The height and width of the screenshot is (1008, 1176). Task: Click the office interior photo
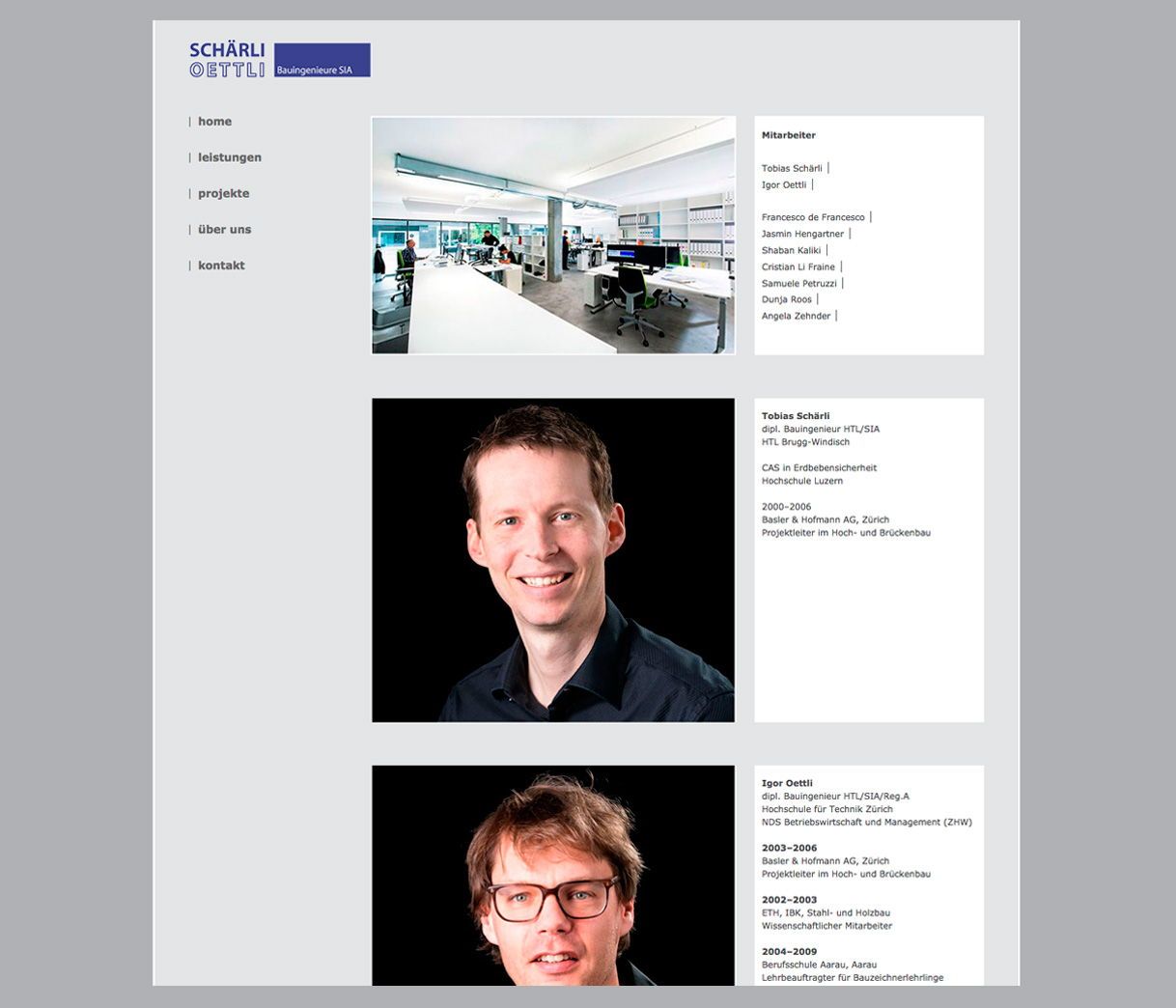[x=553, y=236]
